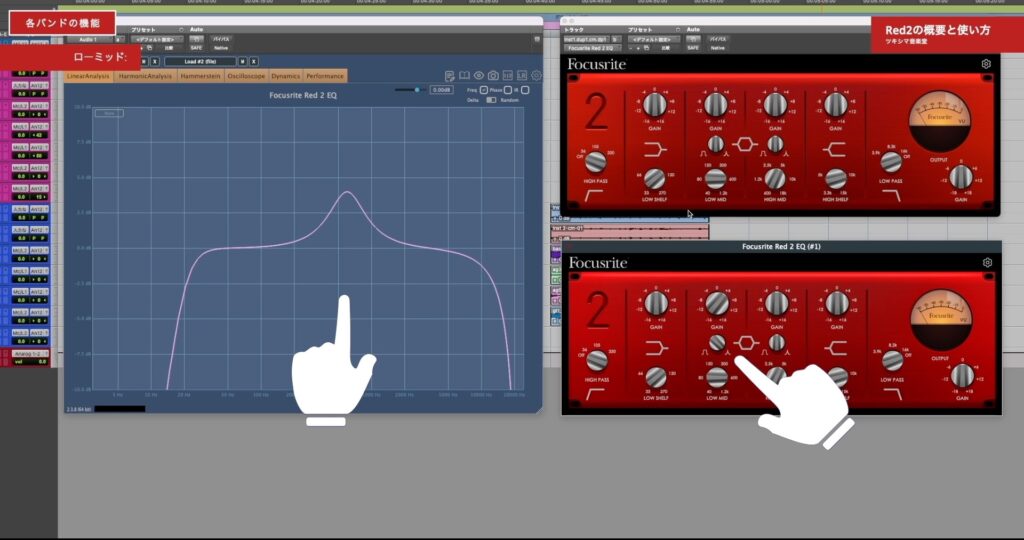Click Native in right plugin header
This screenshot has height=540, width=1024.
pyautogui.click(x=718, y=48)
